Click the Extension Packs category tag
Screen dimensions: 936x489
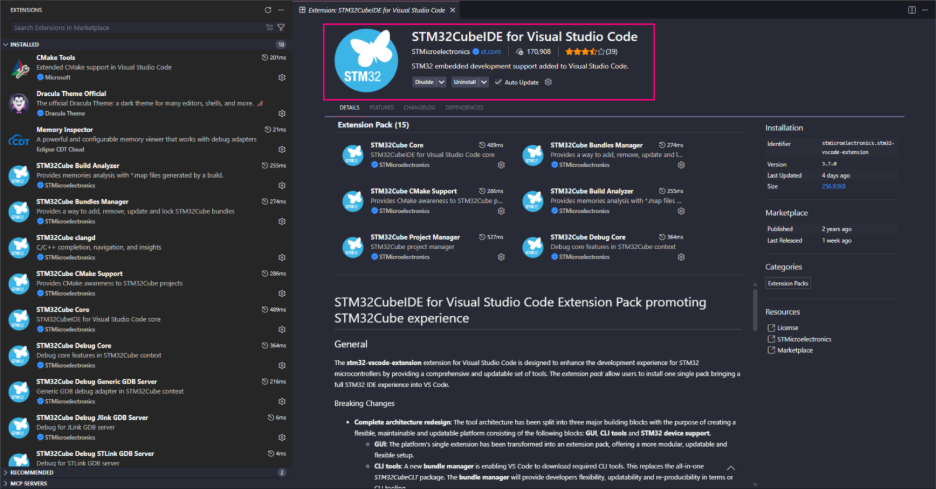[x=788, y=284]
